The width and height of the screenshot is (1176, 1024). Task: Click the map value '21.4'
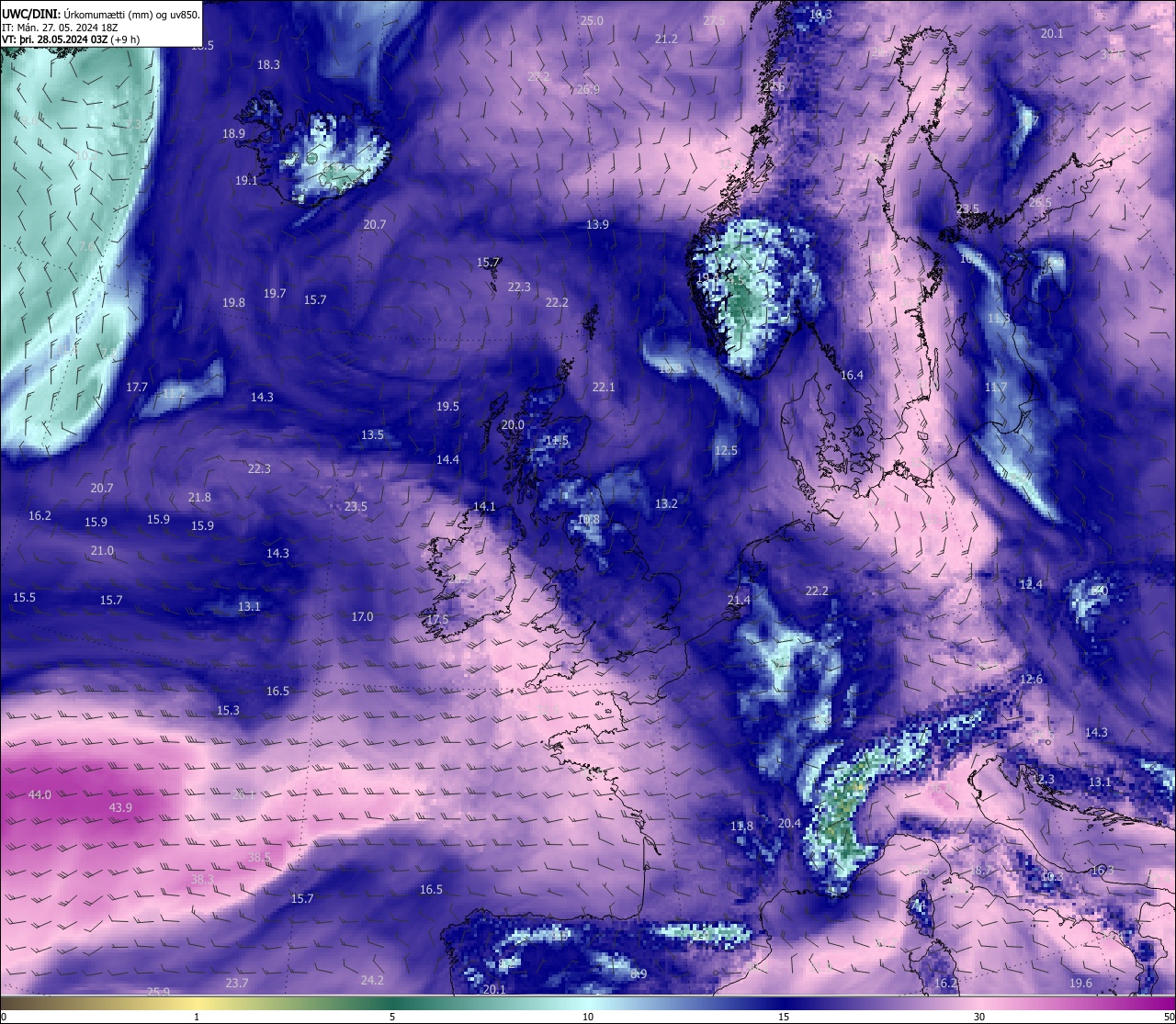tap(739, 600)
